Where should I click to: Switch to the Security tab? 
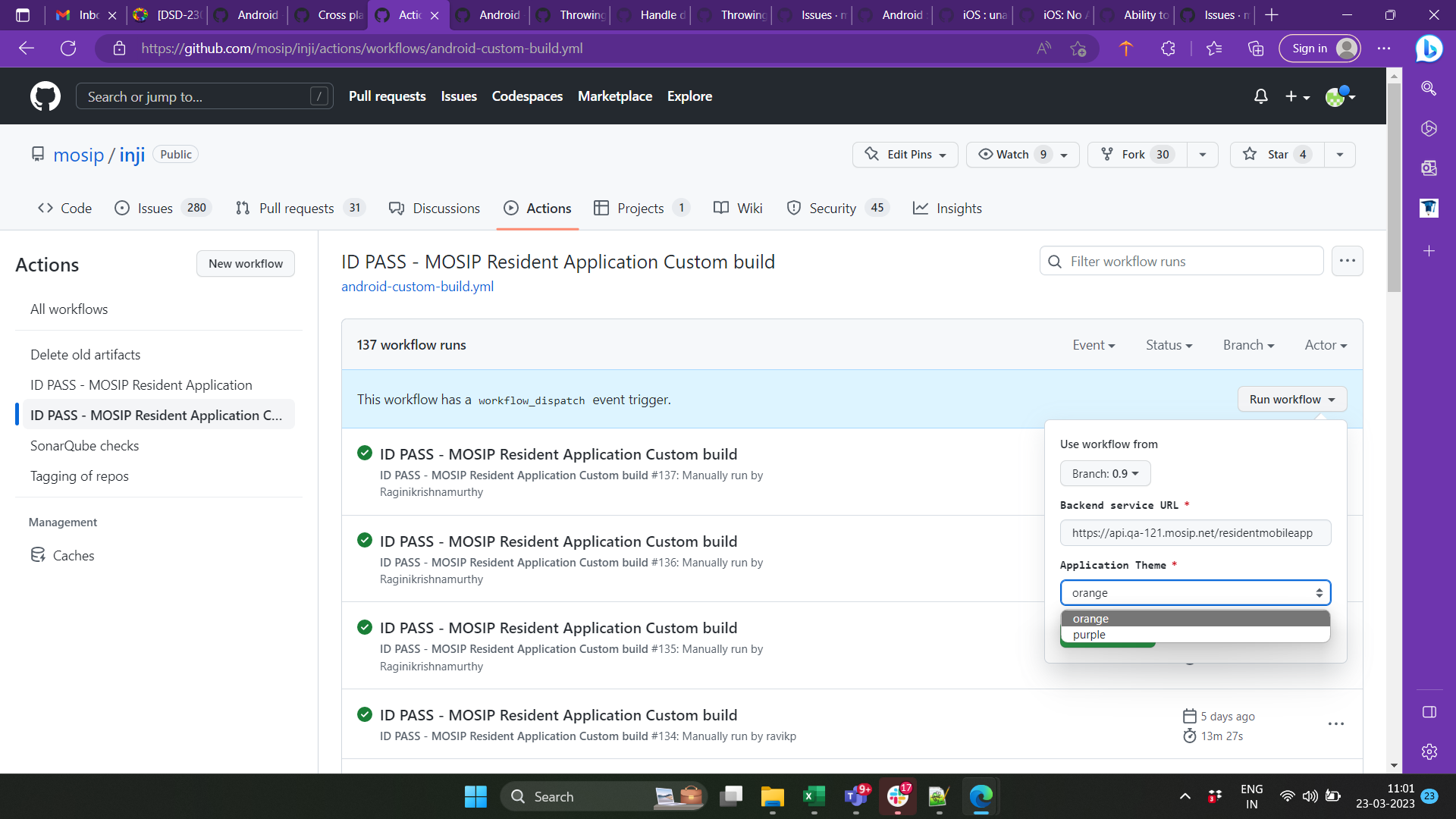tap(832, 208)
